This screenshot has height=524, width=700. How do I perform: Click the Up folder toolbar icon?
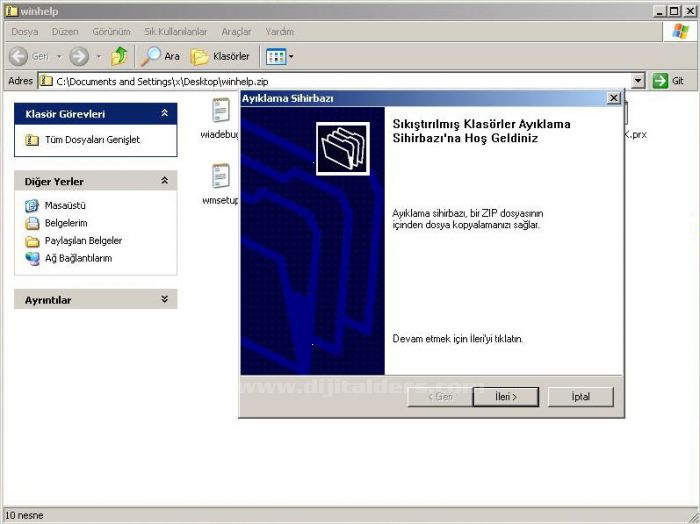coord(120,57)
